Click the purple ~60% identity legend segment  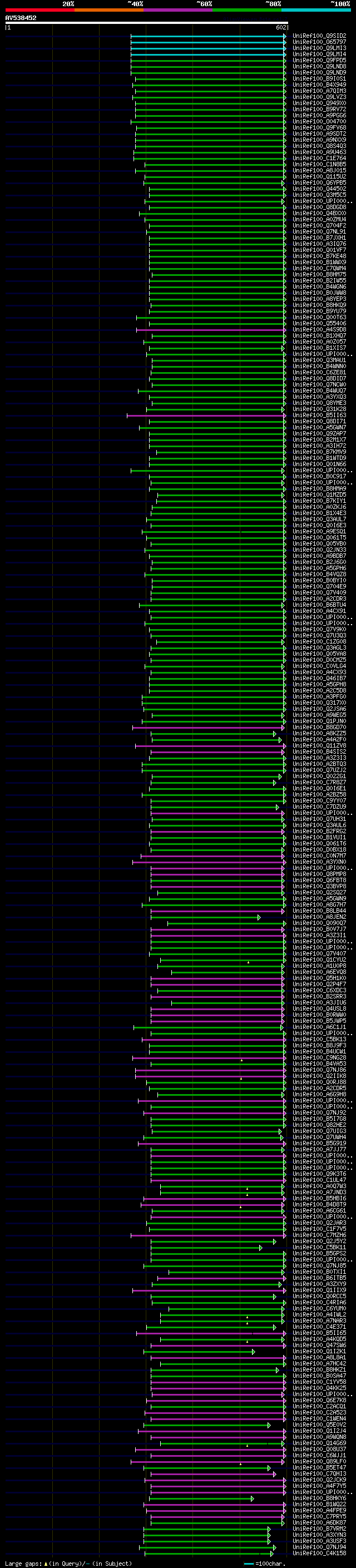[177, 10]
